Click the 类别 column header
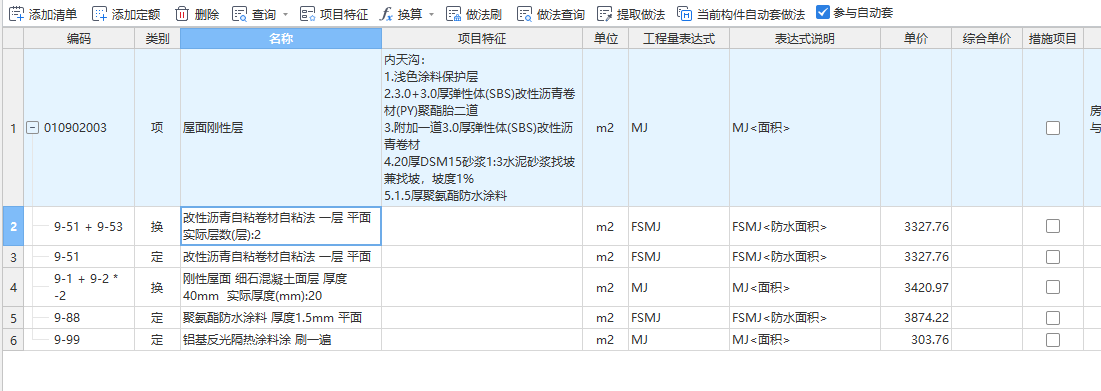Image resolution: width=1101 pixels, height=391 pixels. pos(157,39)
